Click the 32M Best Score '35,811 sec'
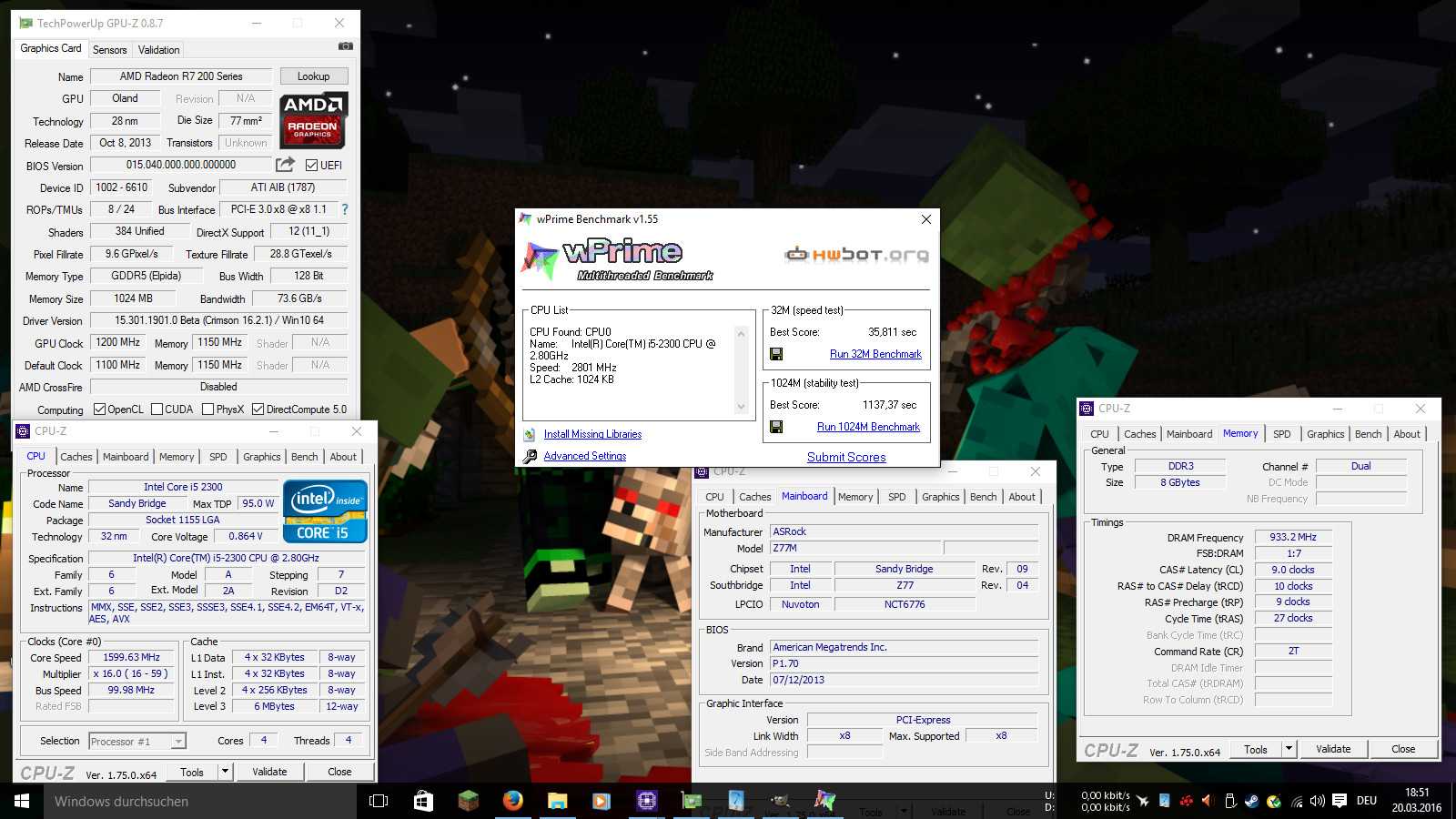Image resolution: width=1456 pixels, height=819 pixels. point(892,332)
